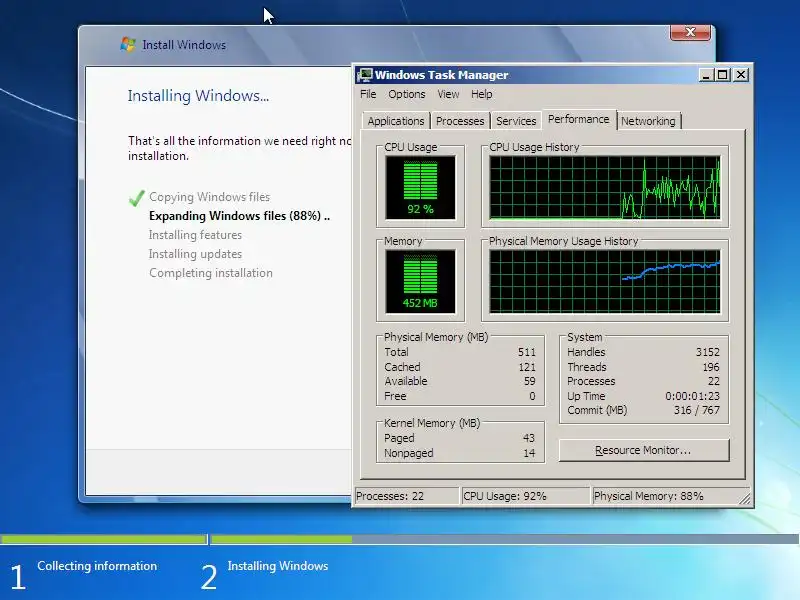Click the Physical Memory Total value 511

527,352
